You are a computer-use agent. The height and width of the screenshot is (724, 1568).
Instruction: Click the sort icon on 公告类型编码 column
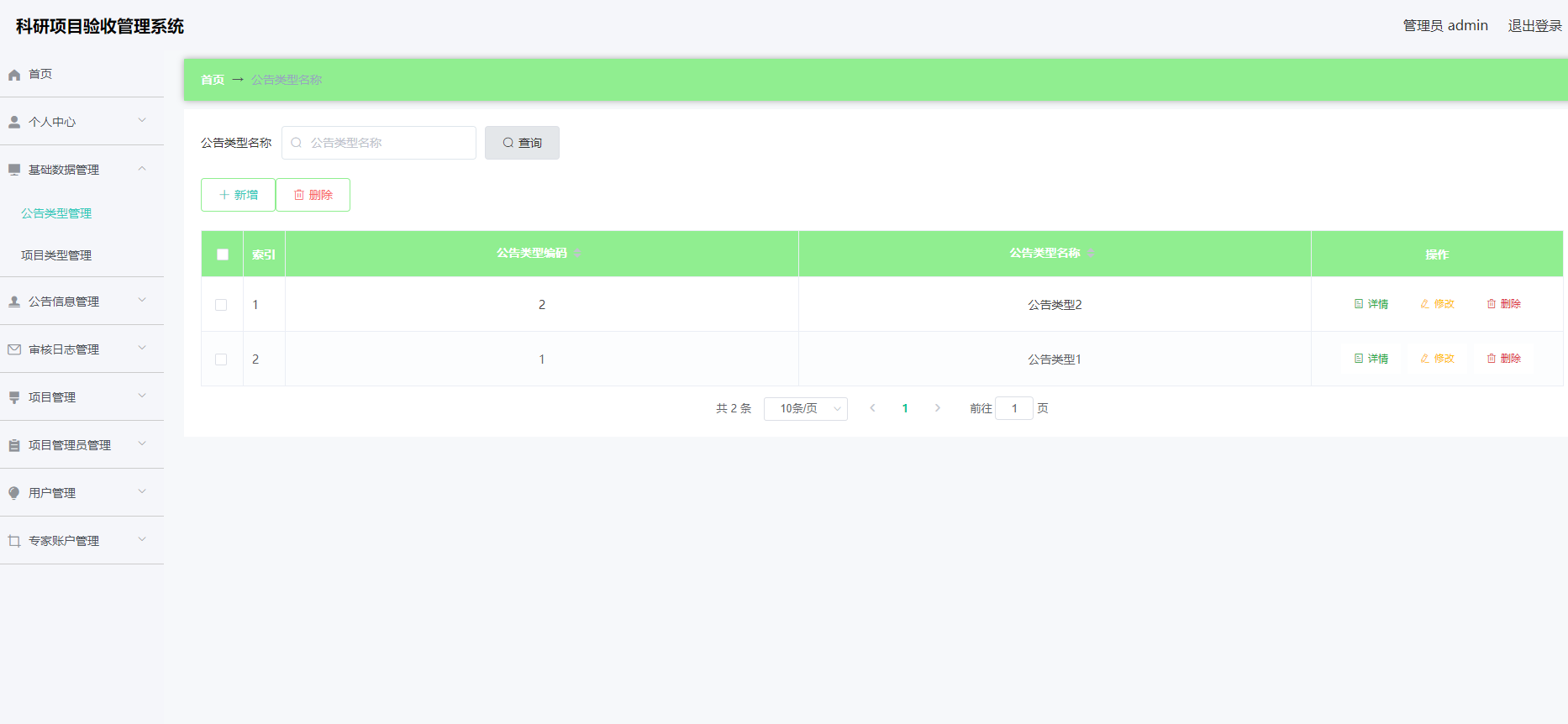[x=577, y=254]
